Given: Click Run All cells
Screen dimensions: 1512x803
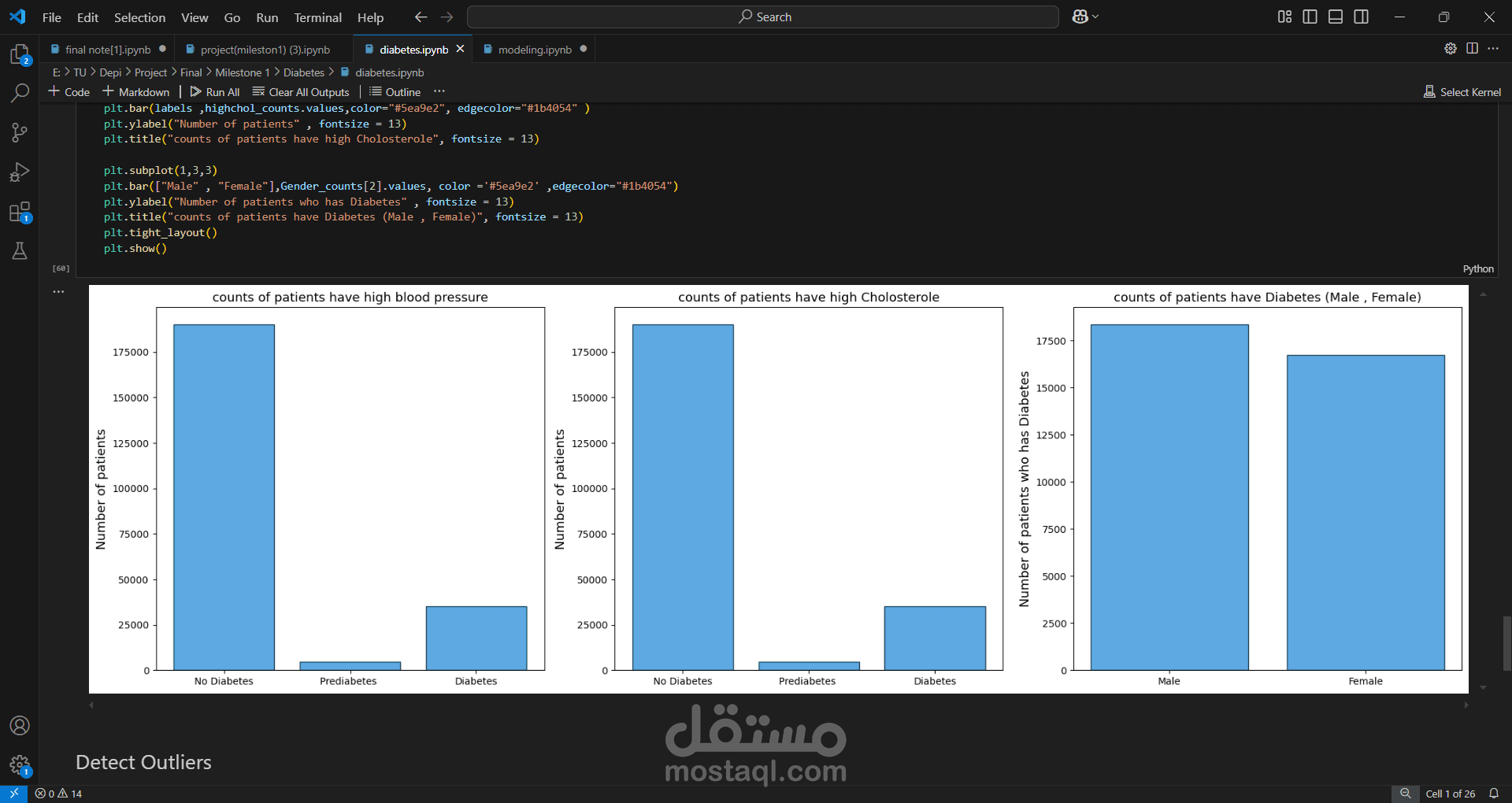Looking at the screenshot, I should 215,91.
